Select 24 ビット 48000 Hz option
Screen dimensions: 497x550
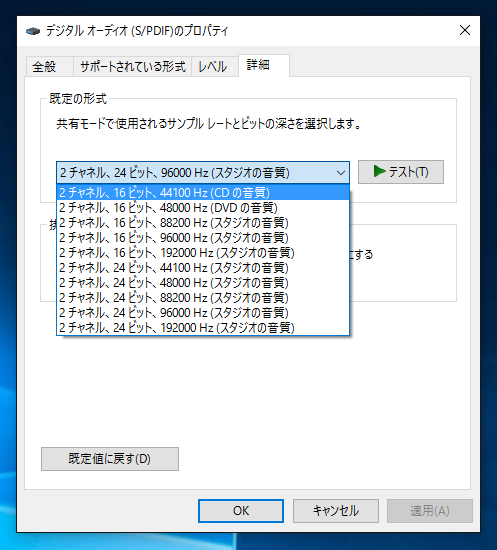tap(203, 283)
